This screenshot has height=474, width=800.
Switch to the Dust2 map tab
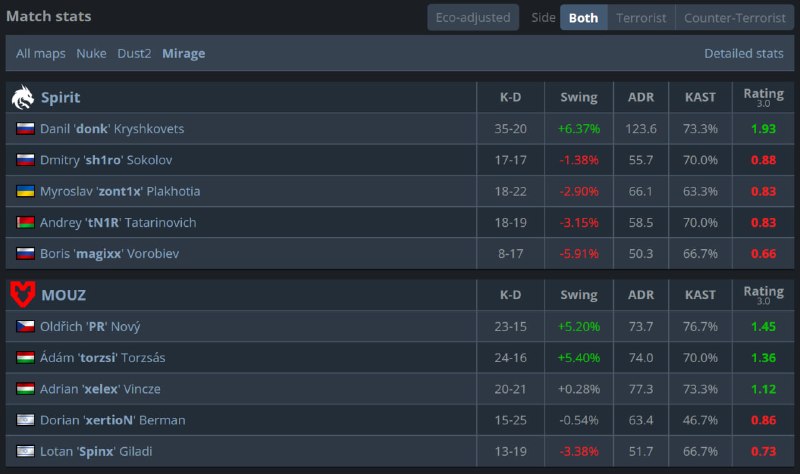(134, 53)
